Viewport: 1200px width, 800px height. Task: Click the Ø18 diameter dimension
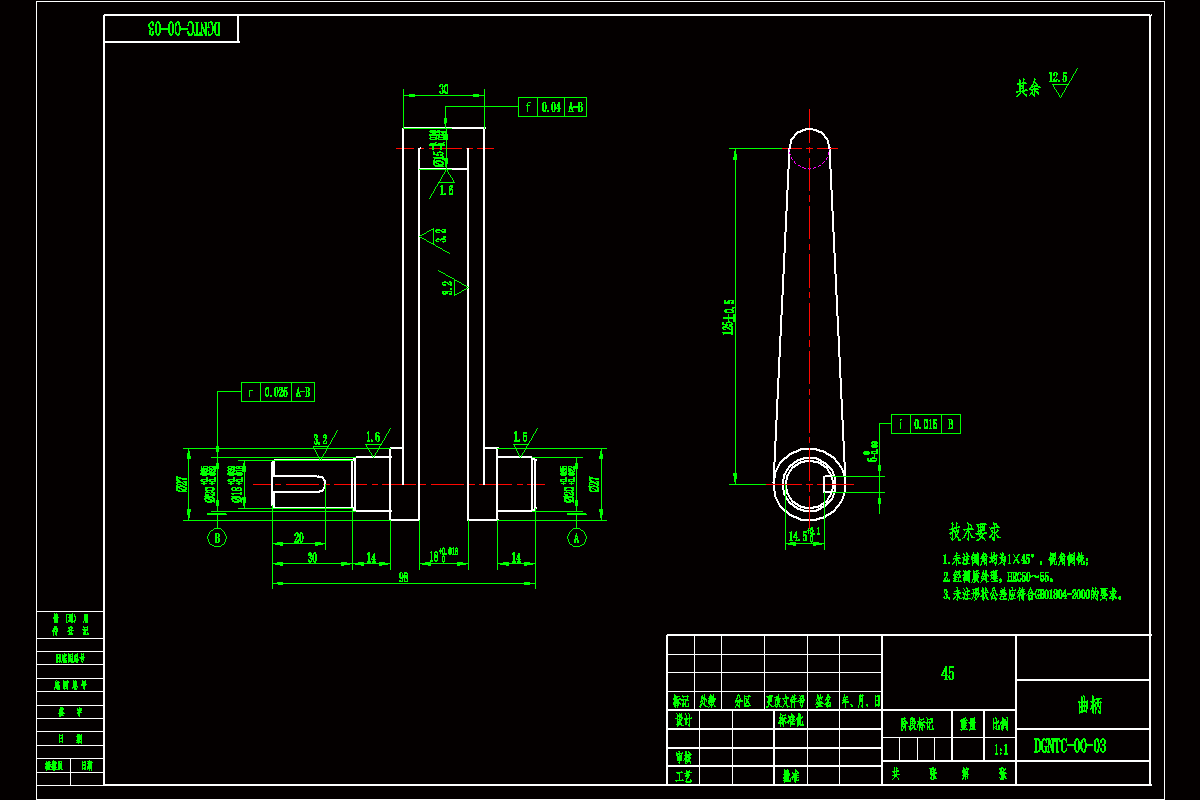(236, 484)
